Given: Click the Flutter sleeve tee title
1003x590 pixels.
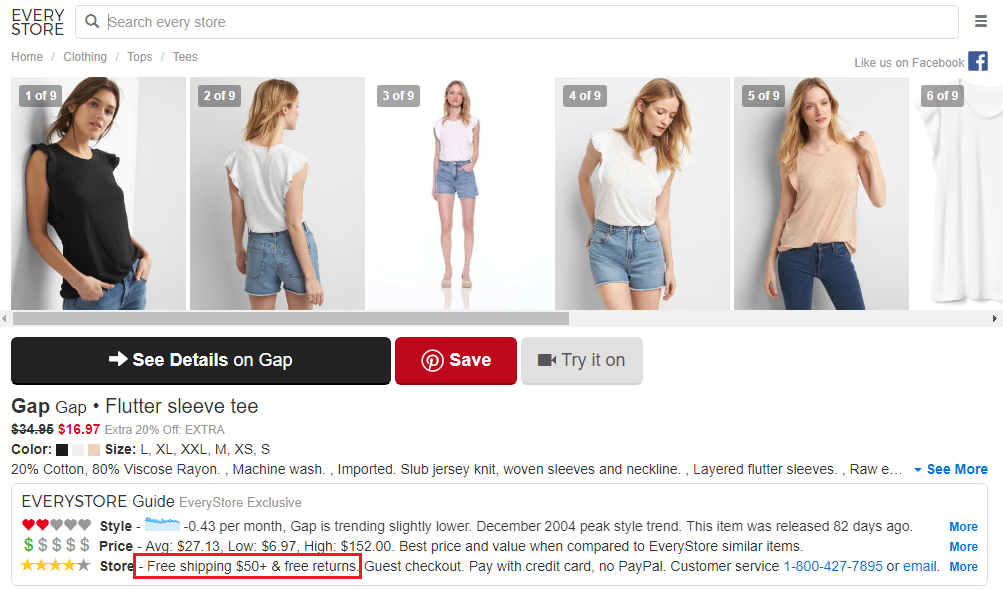Looking at the screenshot, I should point(182,406).
